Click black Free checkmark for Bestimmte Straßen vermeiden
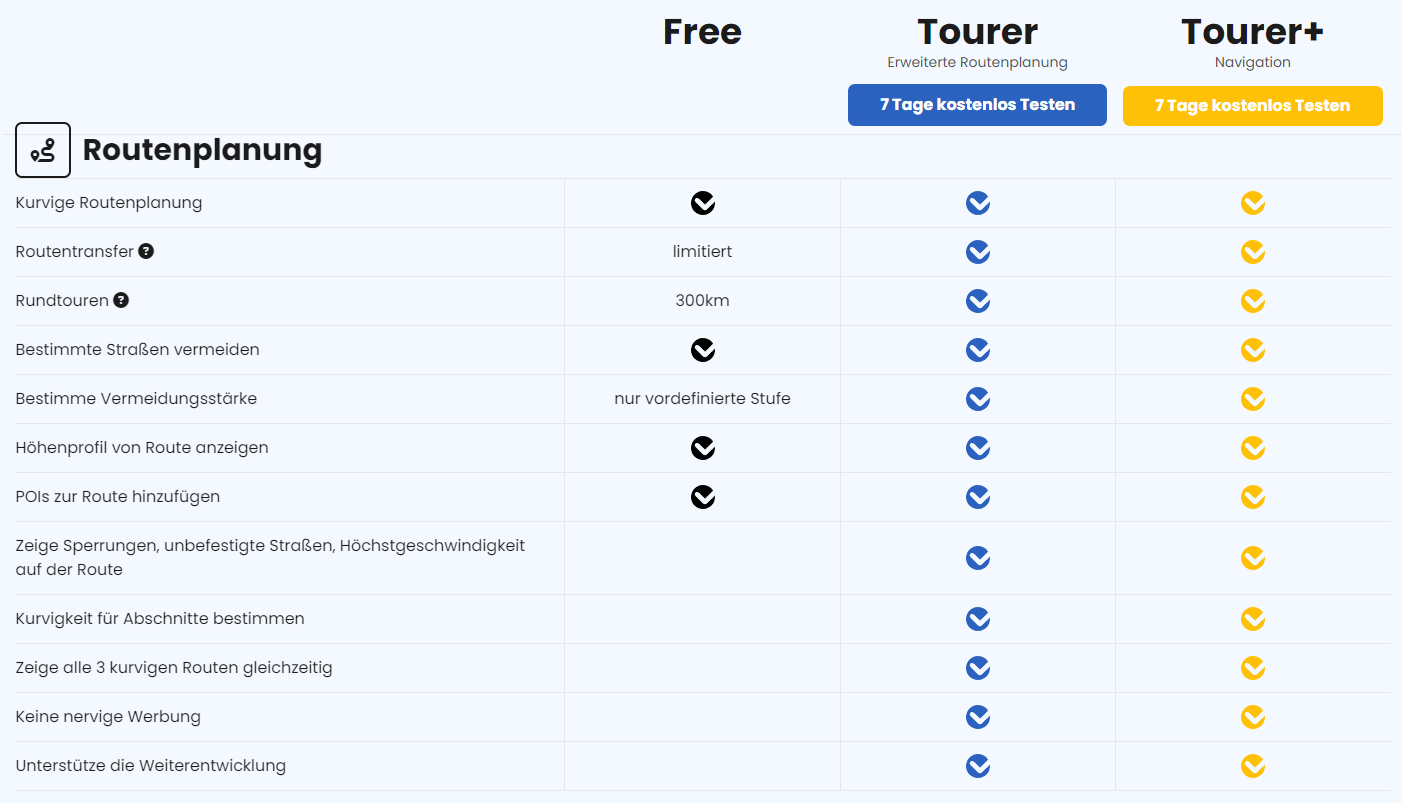 [x=703, y=350]
